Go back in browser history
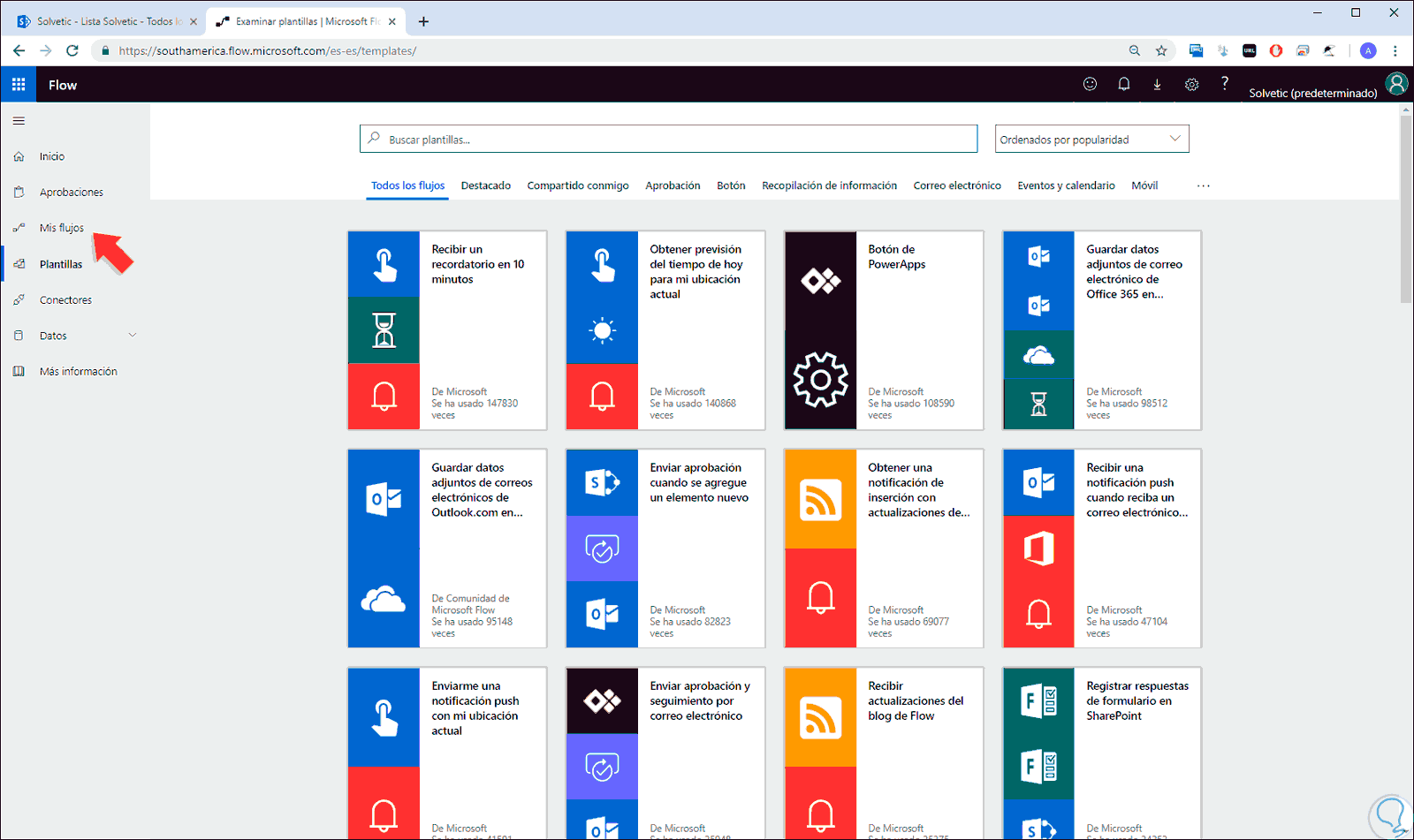Viewport: 1414px width, 840px height. 19,50
